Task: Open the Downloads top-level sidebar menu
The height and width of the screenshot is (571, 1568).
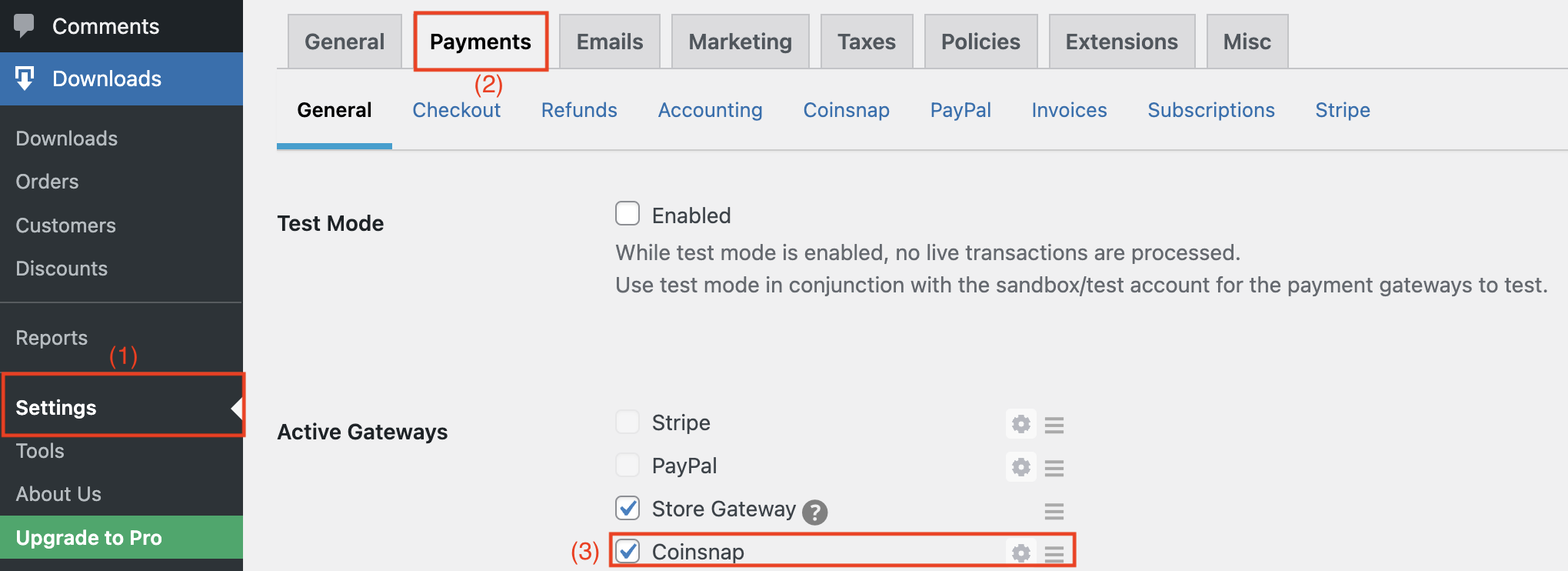Action: click(x=106, y=78)
